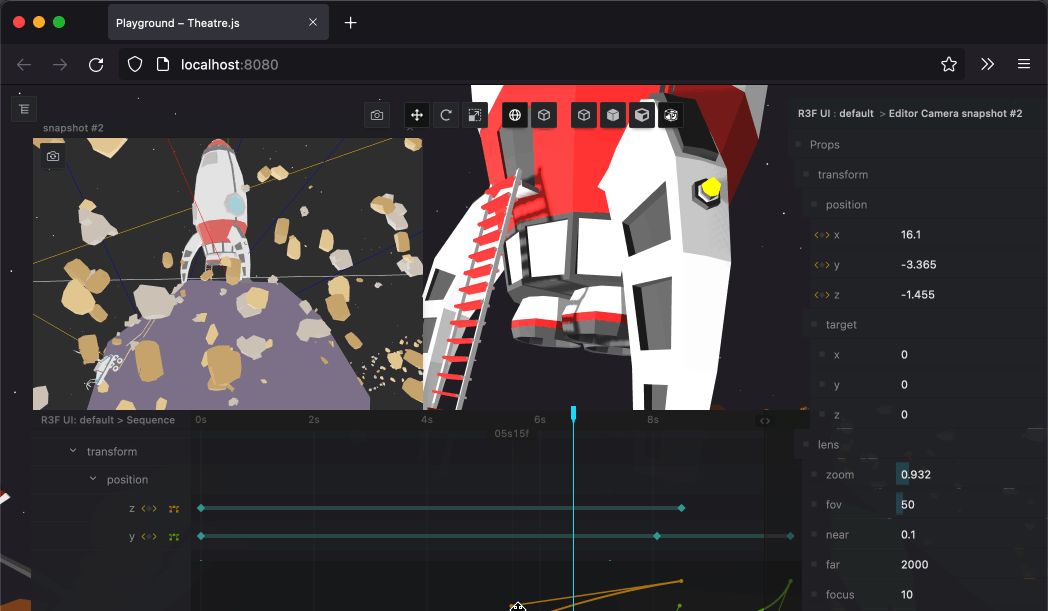Toggle keyframe graph editor for z track

pyautogui.click(x=174, y=509)
